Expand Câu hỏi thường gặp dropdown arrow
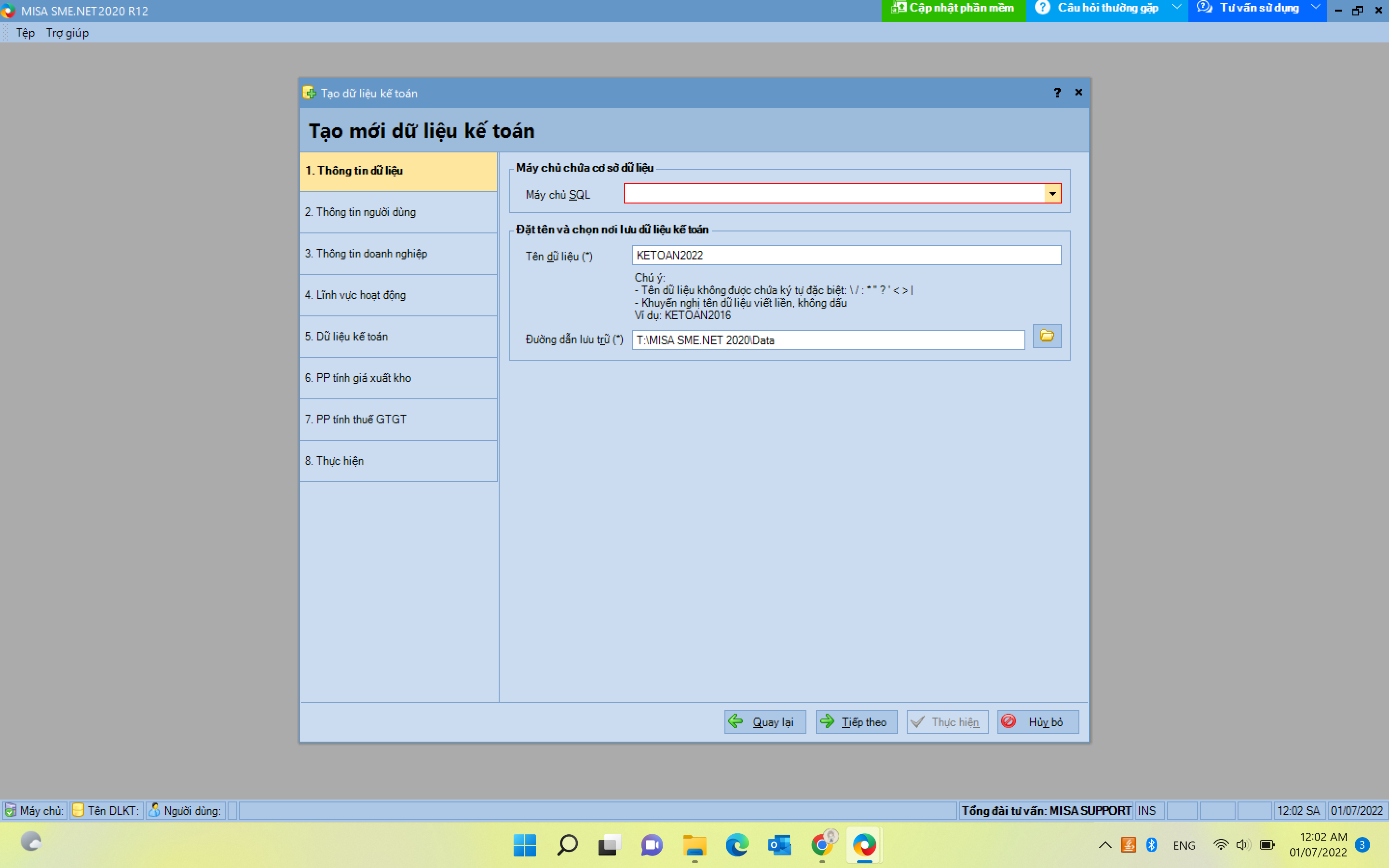Viewport: 1389px width, 868px height. (1177, 7)
